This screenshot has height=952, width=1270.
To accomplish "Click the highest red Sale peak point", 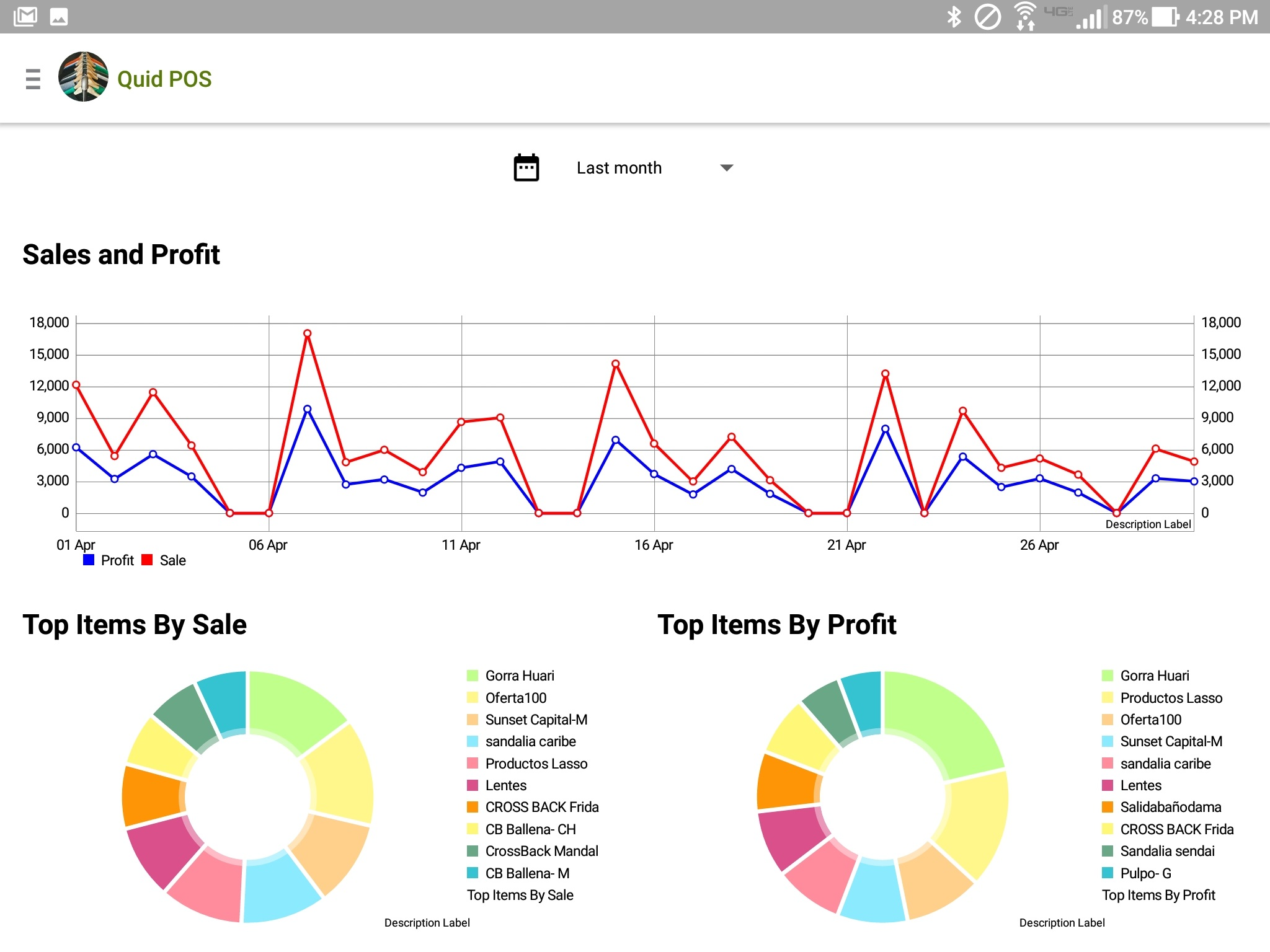I will pyautogui.click(x=308, y=333).
